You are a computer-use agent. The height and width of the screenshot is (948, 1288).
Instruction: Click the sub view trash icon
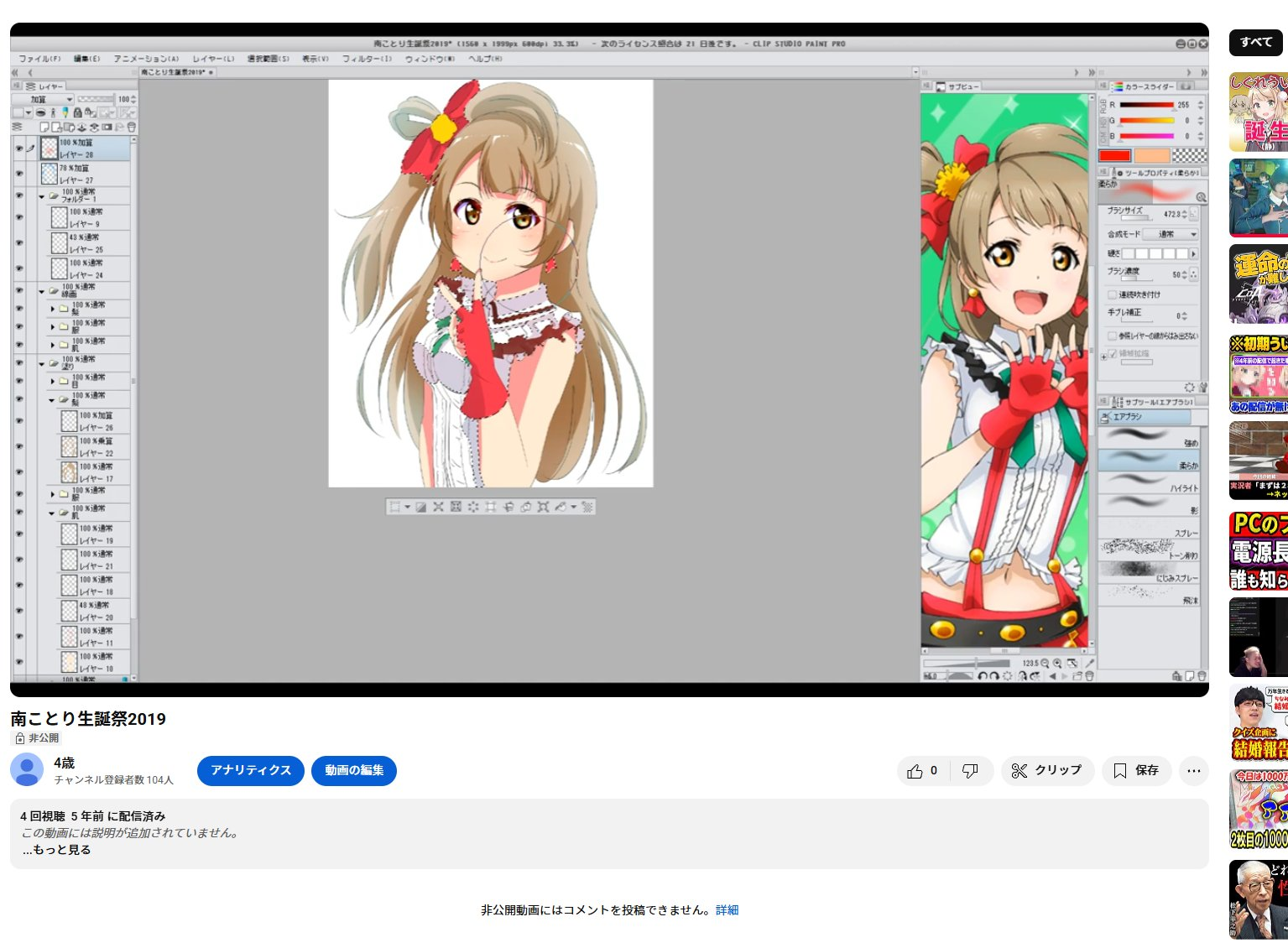[x=1089, y=676]
